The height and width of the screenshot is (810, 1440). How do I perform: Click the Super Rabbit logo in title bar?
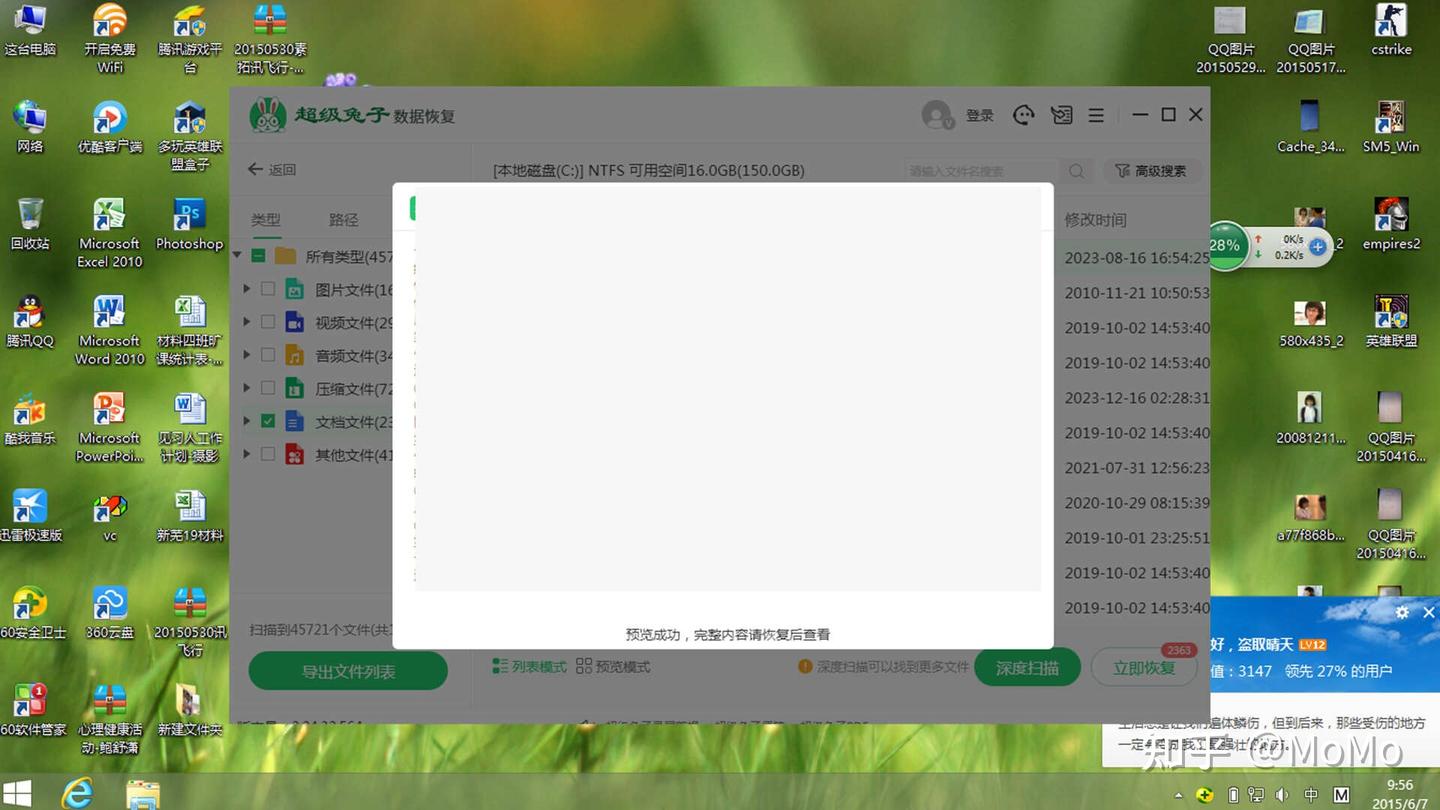pyautogui.click(x=267, y=116)
